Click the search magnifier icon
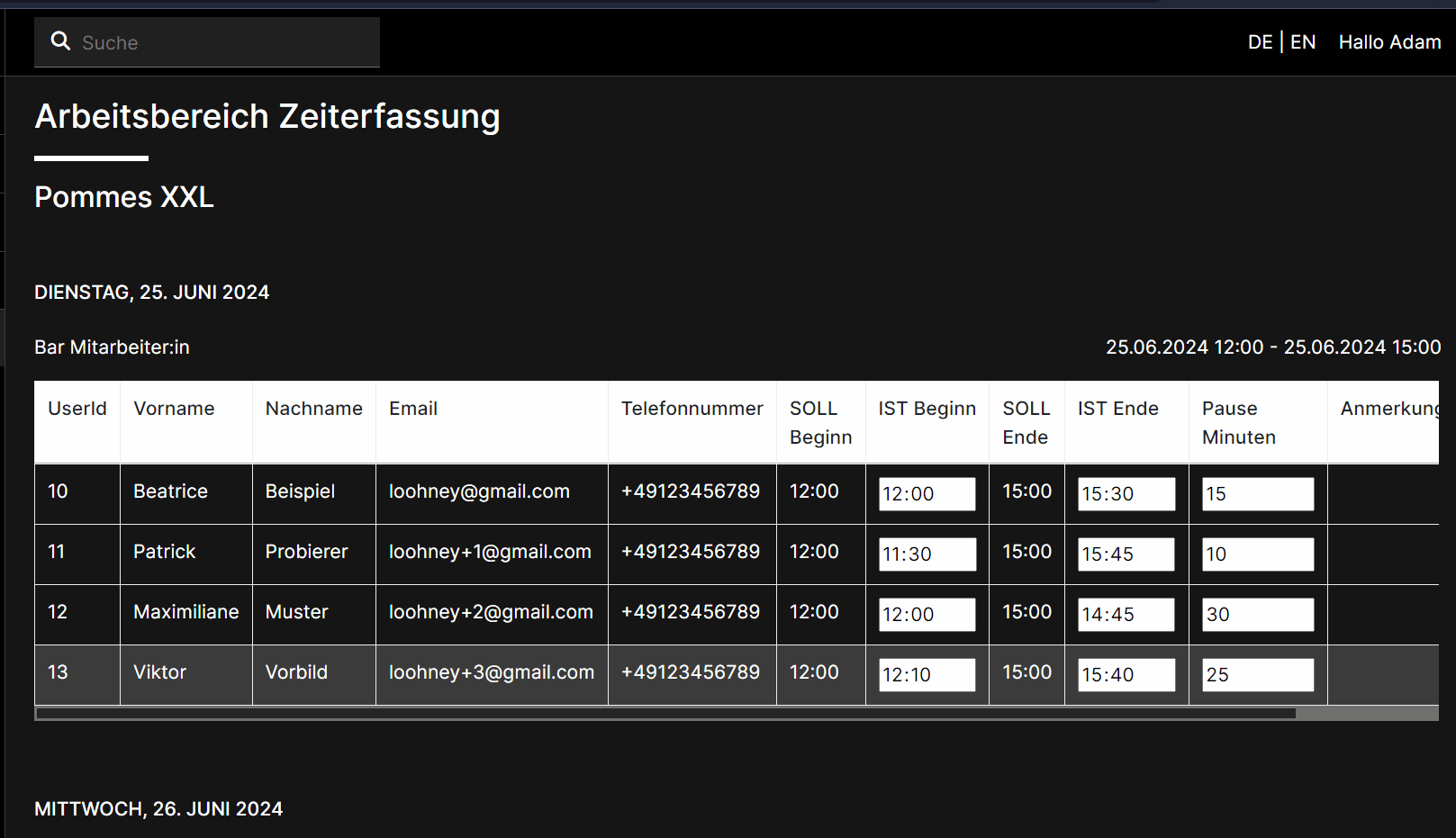Viewport: 1456px width, 838px height. [60, 41]
